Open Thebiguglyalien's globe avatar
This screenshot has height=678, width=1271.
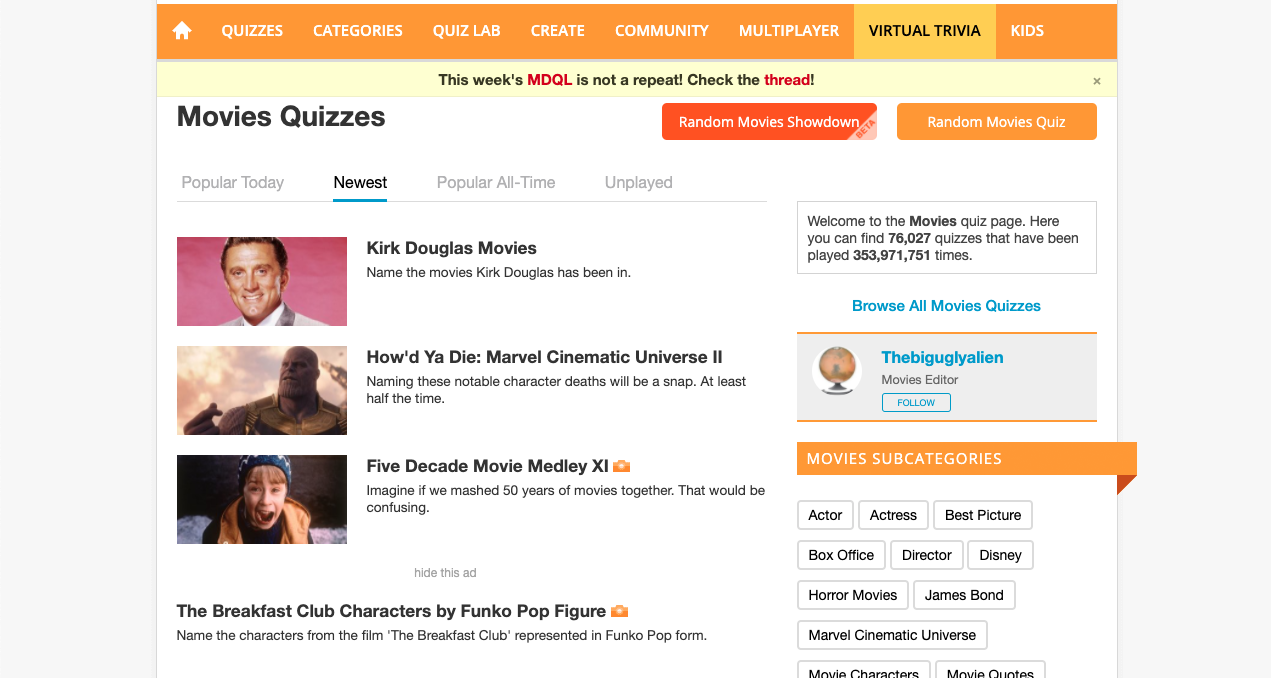click(x=837, y=373)
